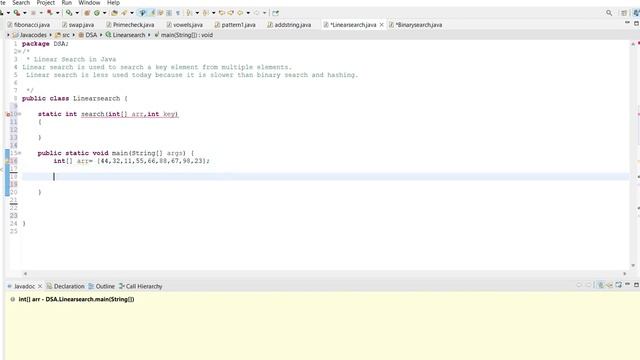
Task: Open the Back navigation history dropdown
Action: tap(248, 13)
